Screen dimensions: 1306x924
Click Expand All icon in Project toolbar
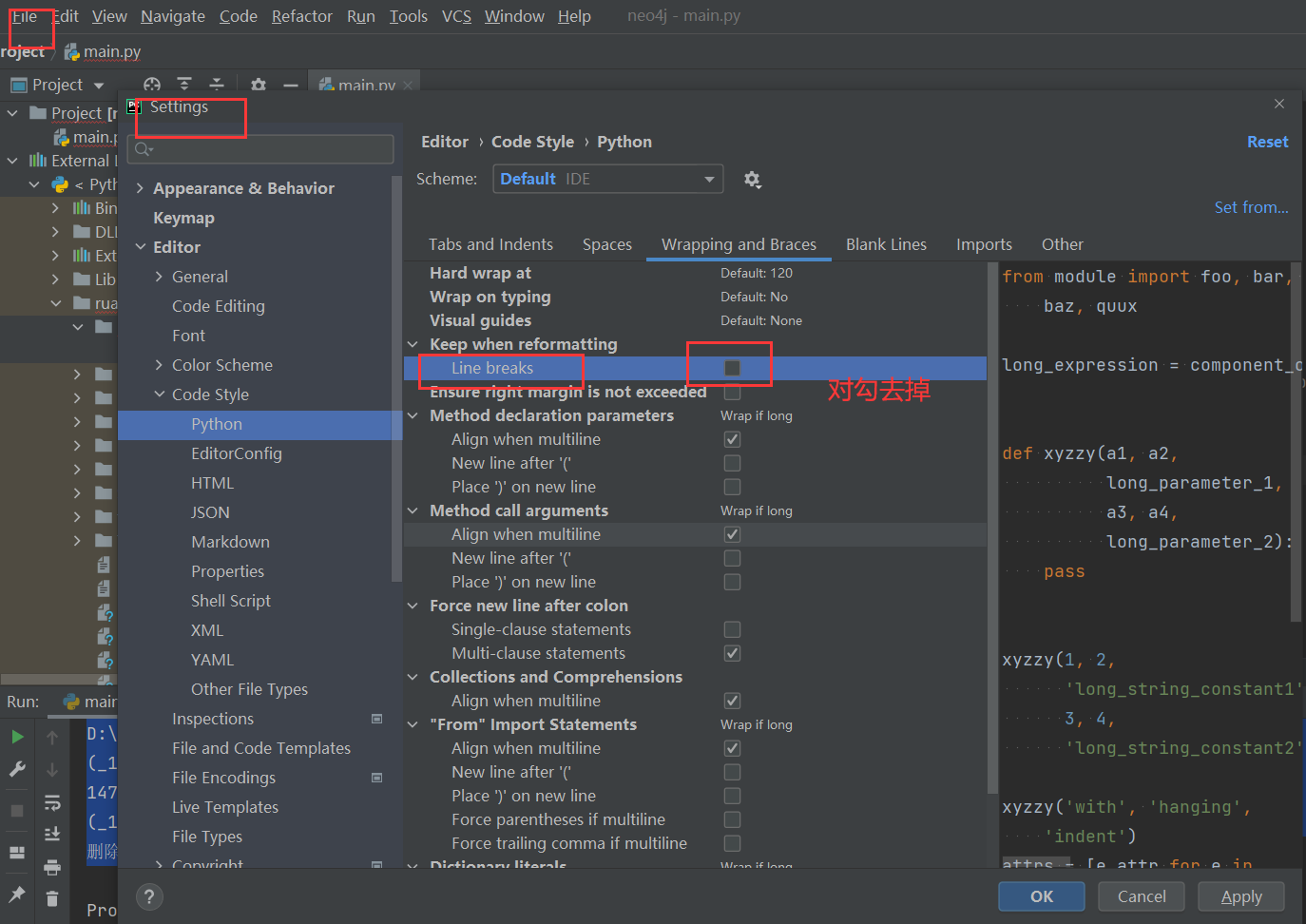[184, 85]
